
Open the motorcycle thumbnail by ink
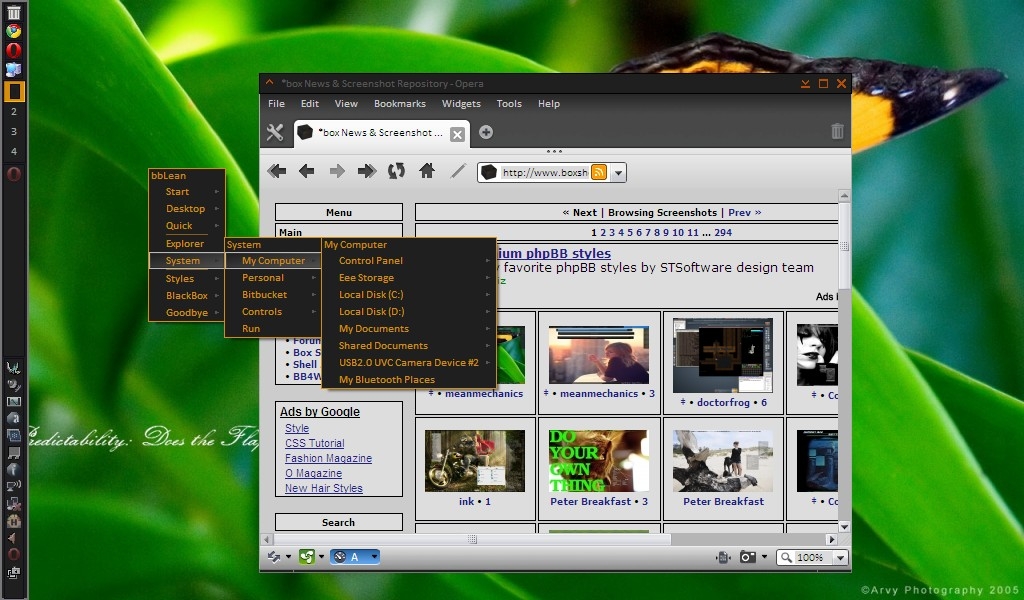475,460
